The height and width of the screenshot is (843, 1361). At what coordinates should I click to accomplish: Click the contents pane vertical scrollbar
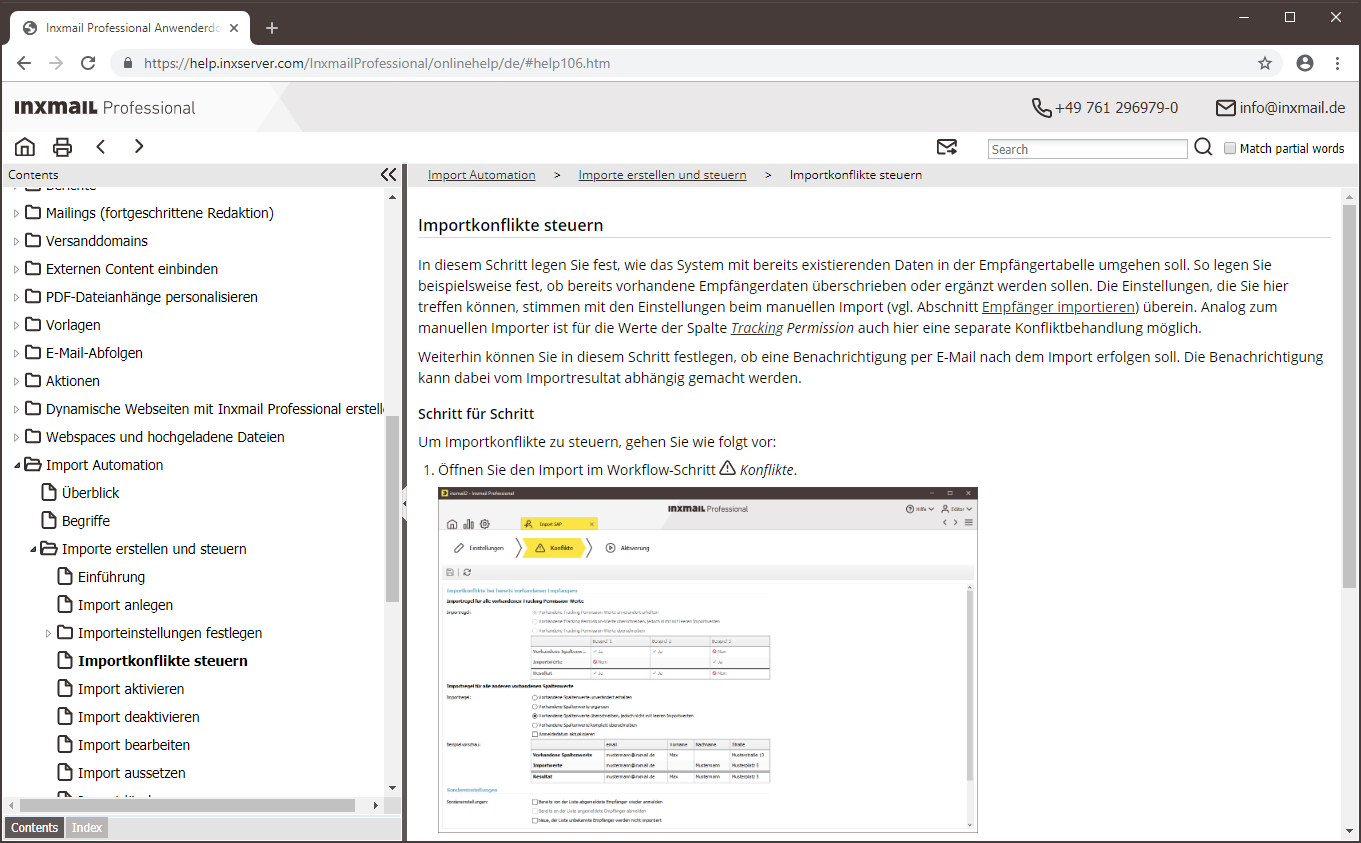(x=392, y=510)
